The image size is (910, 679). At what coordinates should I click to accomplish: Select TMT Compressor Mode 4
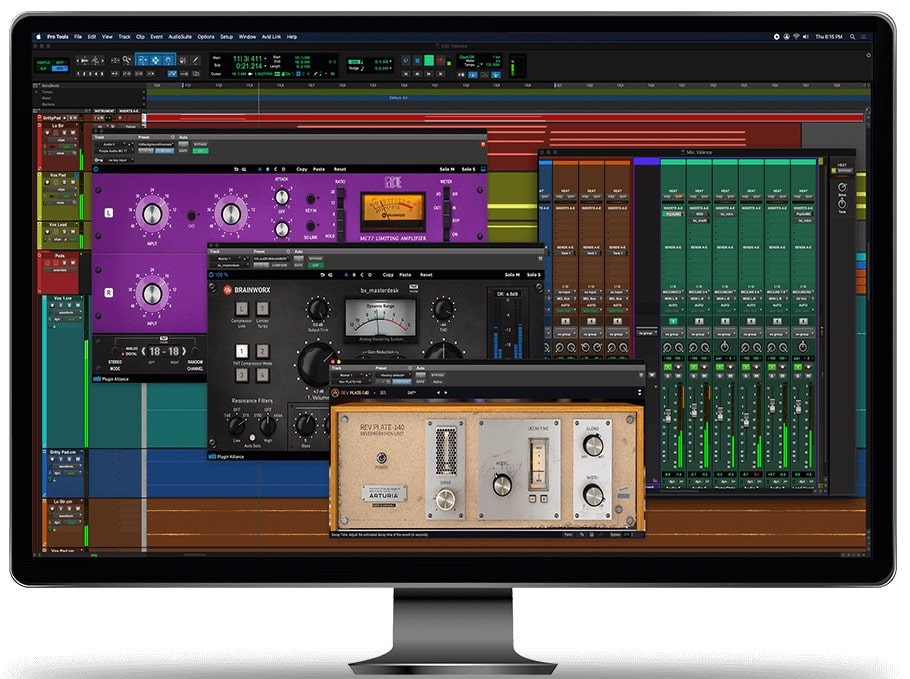click(x=262, y=375)
